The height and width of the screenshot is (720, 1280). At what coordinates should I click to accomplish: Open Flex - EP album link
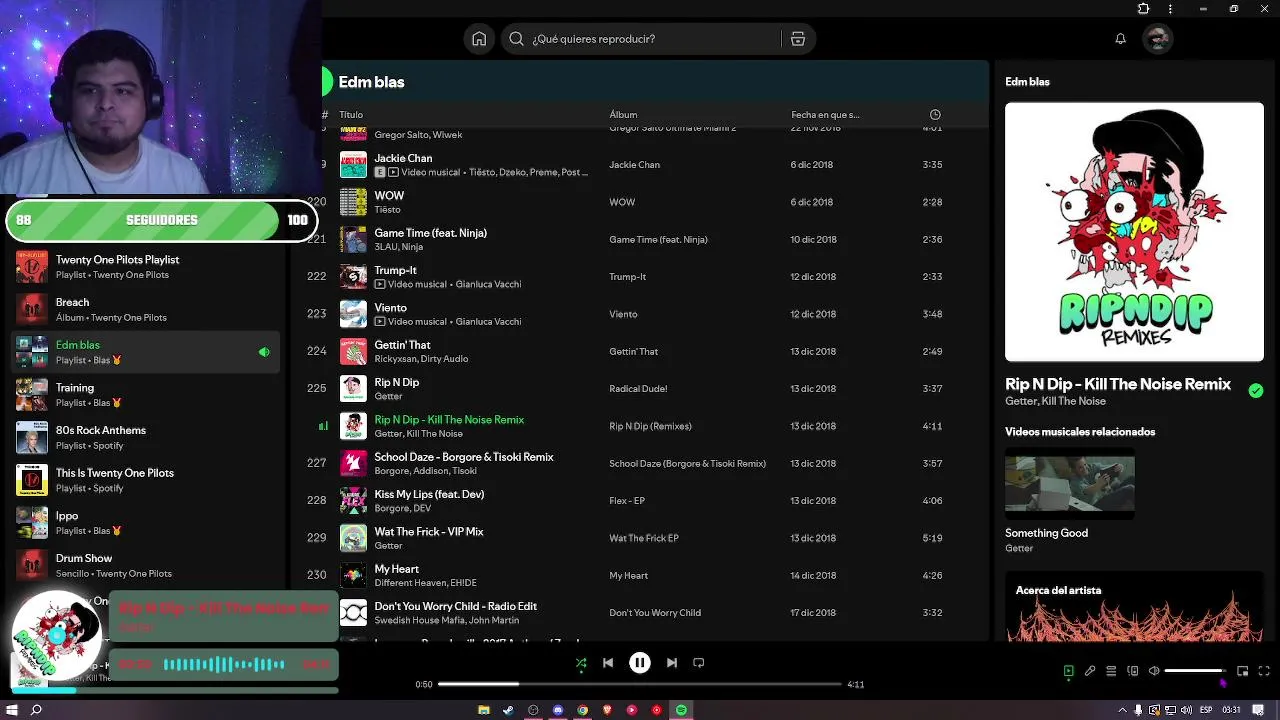[627, 501]
